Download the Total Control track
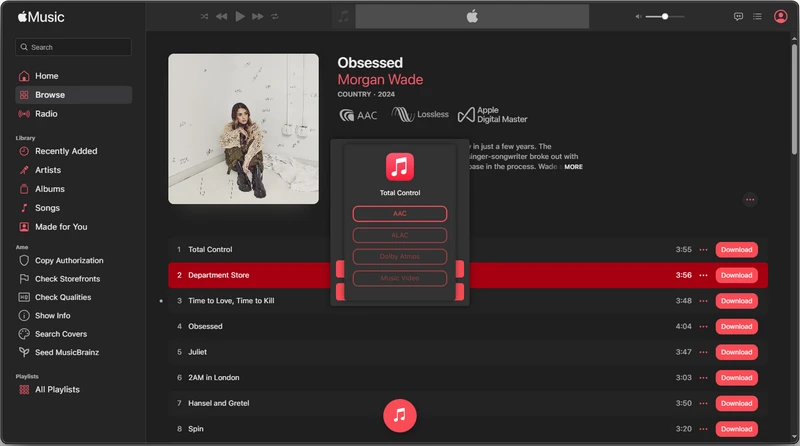Screen dimensions: 800x446 [736, 250]
